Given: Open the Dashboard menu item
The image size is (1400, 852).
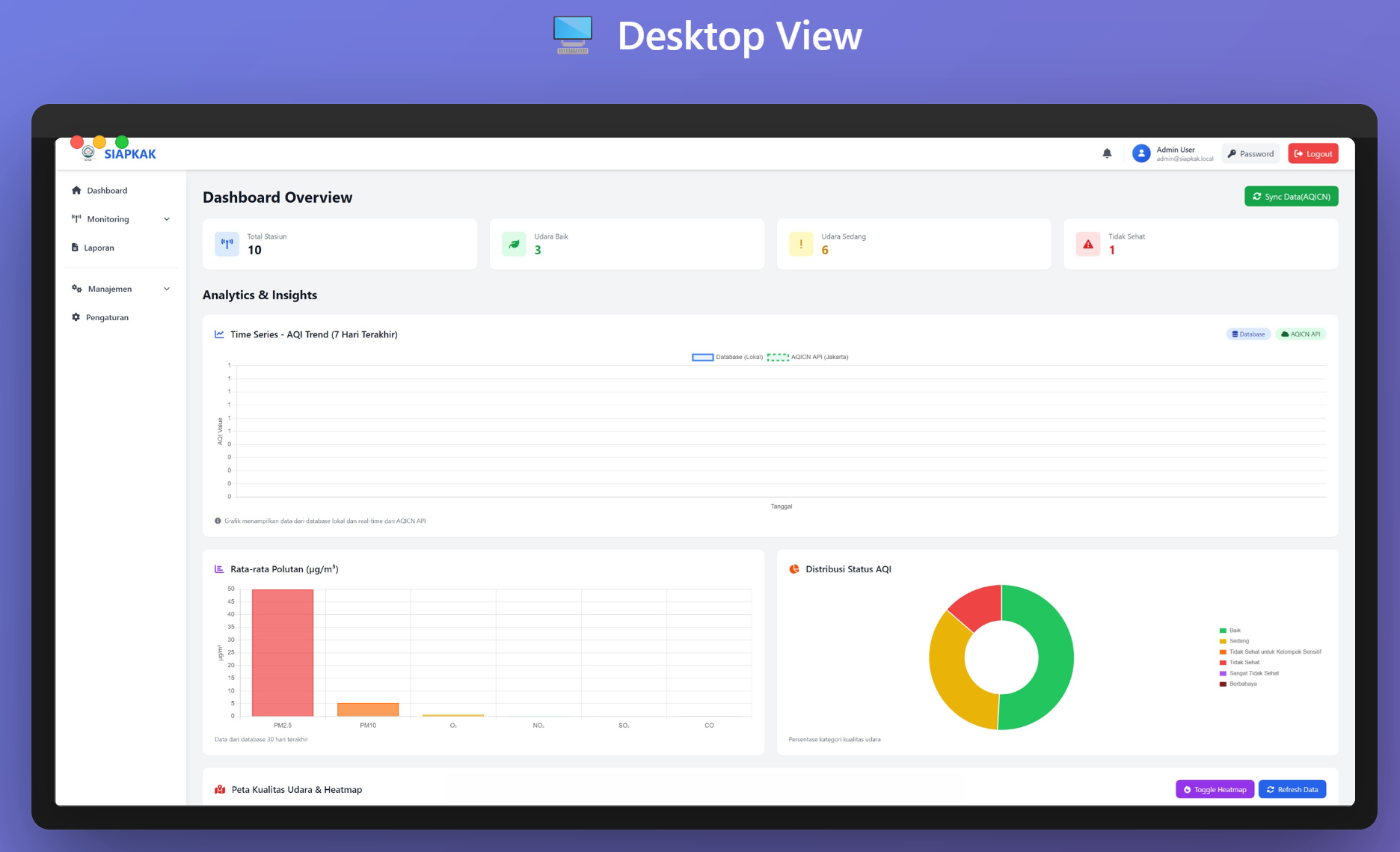Looking at the screenshot, I should click(x=120, y=191).
